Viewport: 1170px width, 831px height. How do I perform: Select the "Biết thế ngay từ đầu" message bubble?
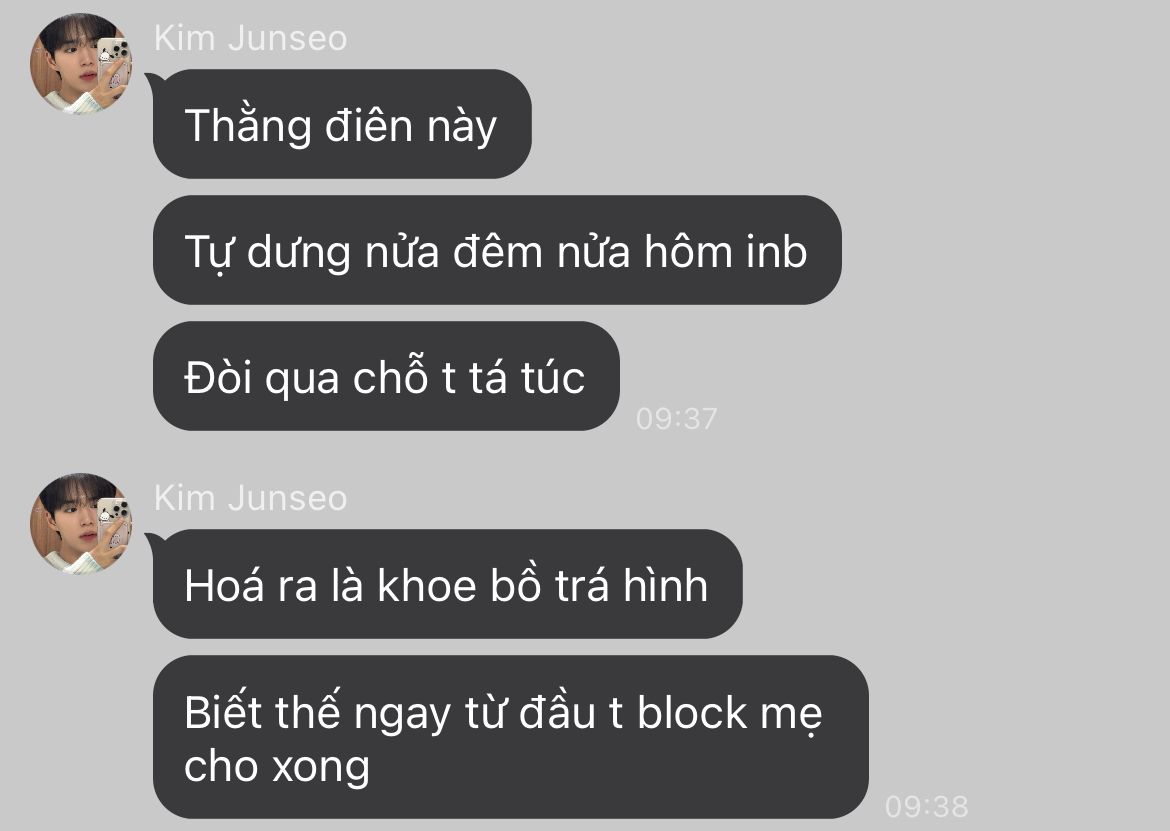(x=510, y=737)
